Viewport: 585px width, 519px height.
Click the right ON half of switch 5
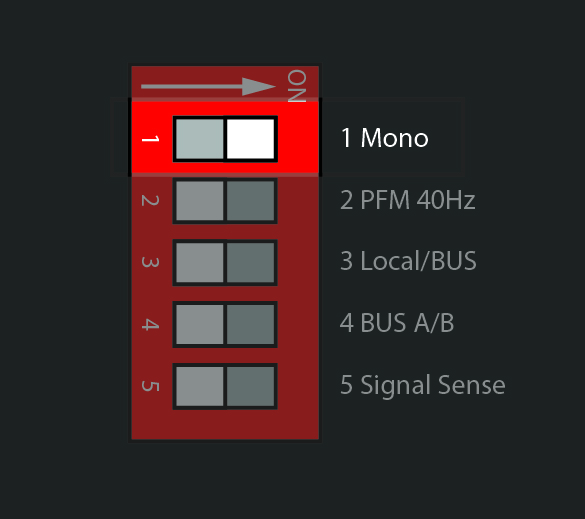[250, 387]
